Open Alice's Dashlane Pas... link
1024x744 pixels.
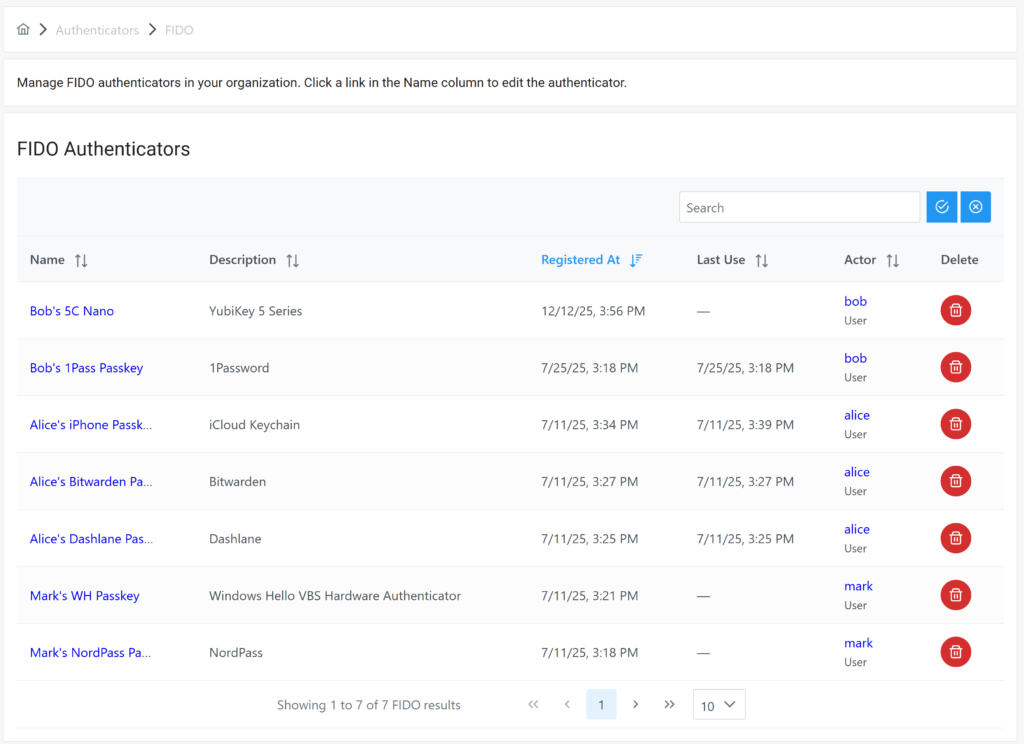[x=91, y=539]
